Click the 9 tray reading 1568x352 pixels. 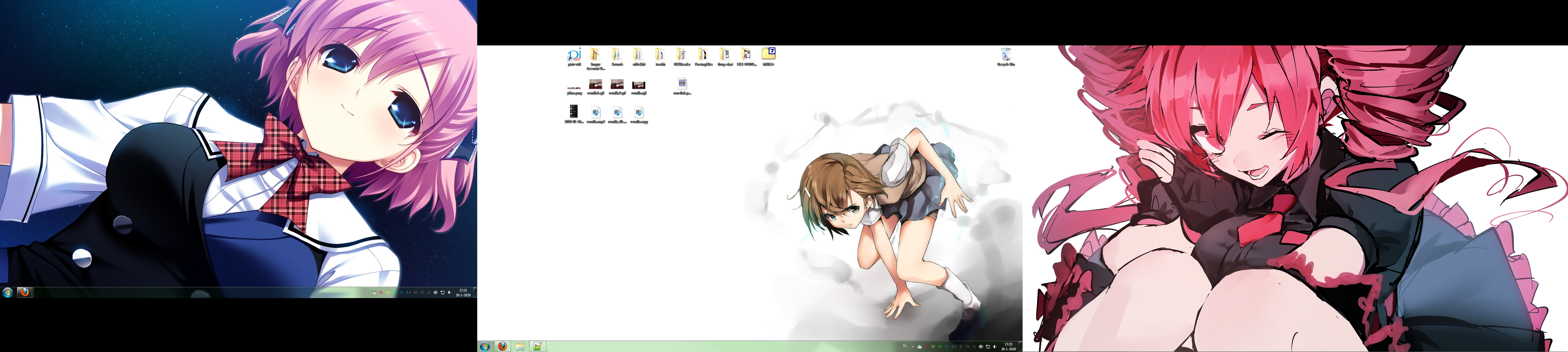960,347
